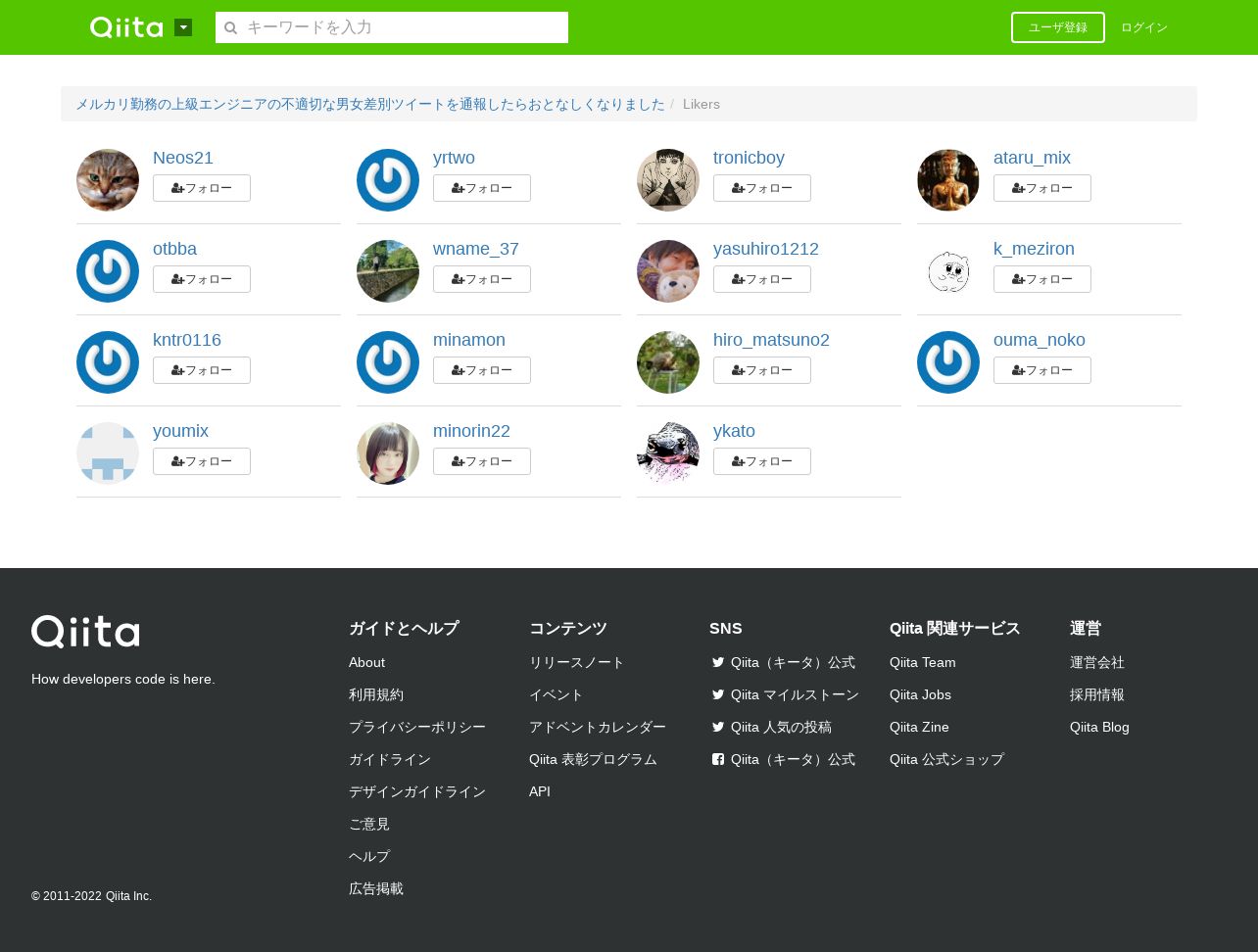This screenshot has width=1258, height=952.
Task: Open ykato's frog avatar
Action: pyautogui.click(x=668, y=453)
